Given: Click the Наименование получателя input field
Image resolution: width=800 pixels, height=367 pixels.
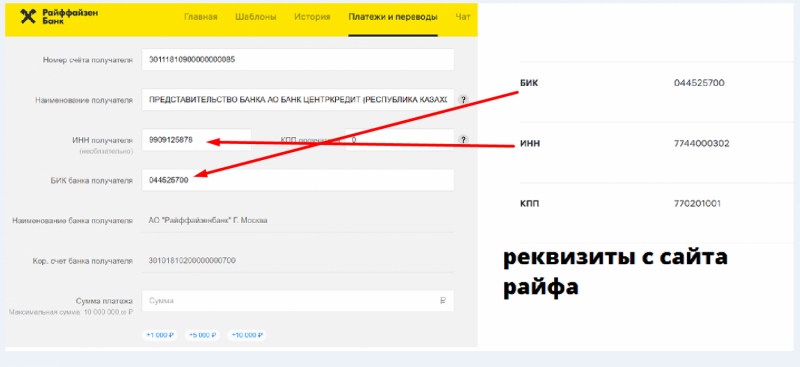Looking at the screenshot, I should [298, 100].
